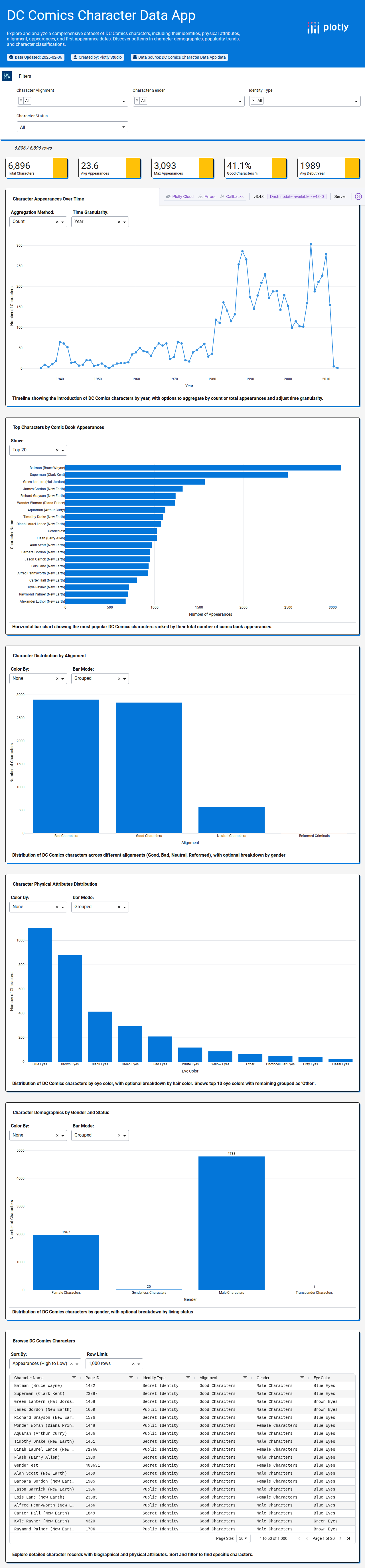Select the Superman (Clark Kent) table row
Image resolution: width=365 pixels, height=1568 pixels.
(183, 1393)
